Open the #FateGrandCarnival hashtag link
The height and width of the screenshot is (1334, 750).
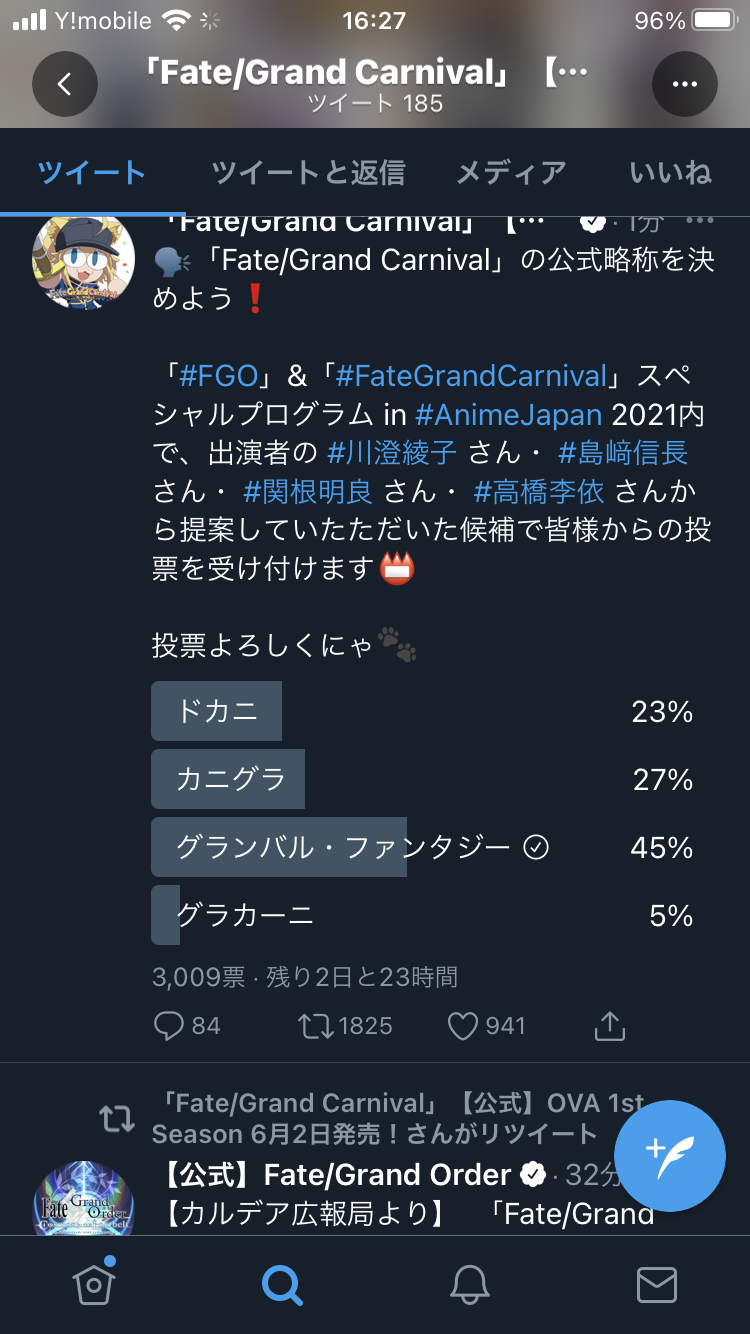[x=472, y=376]
